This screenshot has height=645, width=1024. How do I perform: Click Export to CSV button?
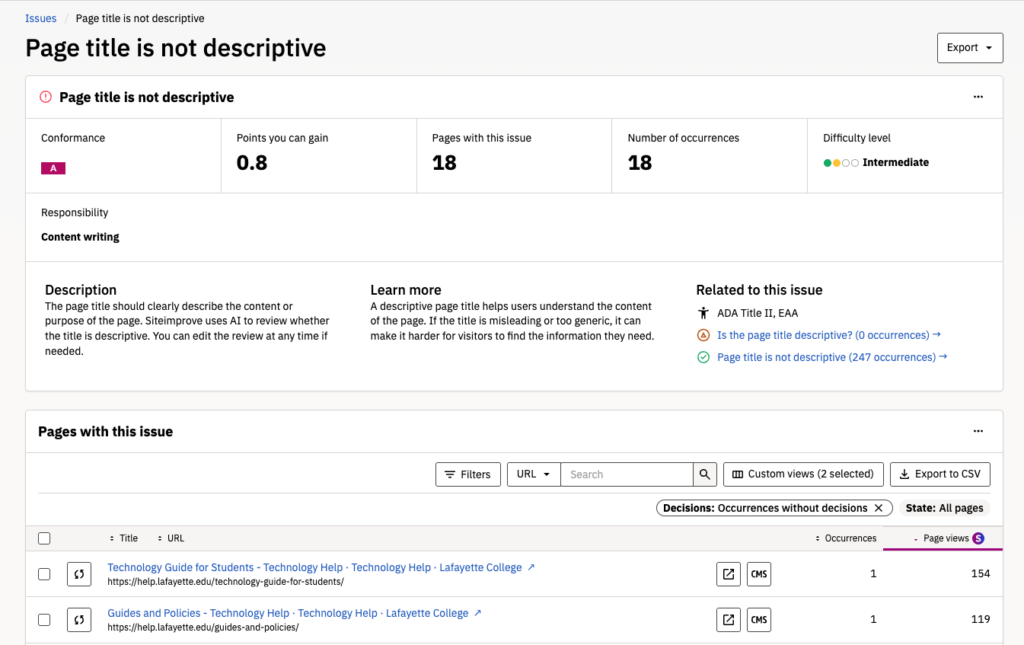click(940, 475)
